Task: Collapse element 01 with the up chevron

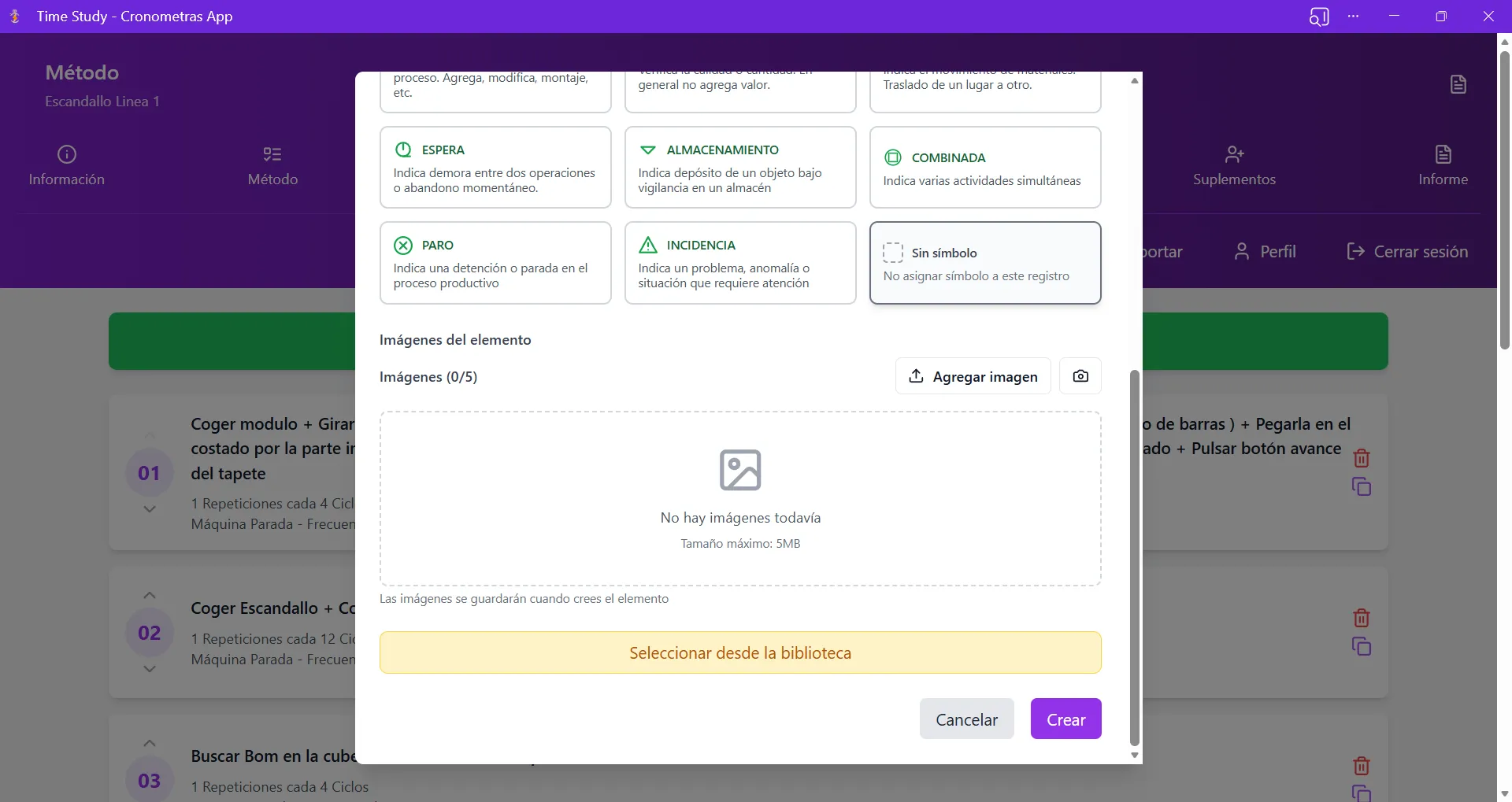Action: click(150, 437)
